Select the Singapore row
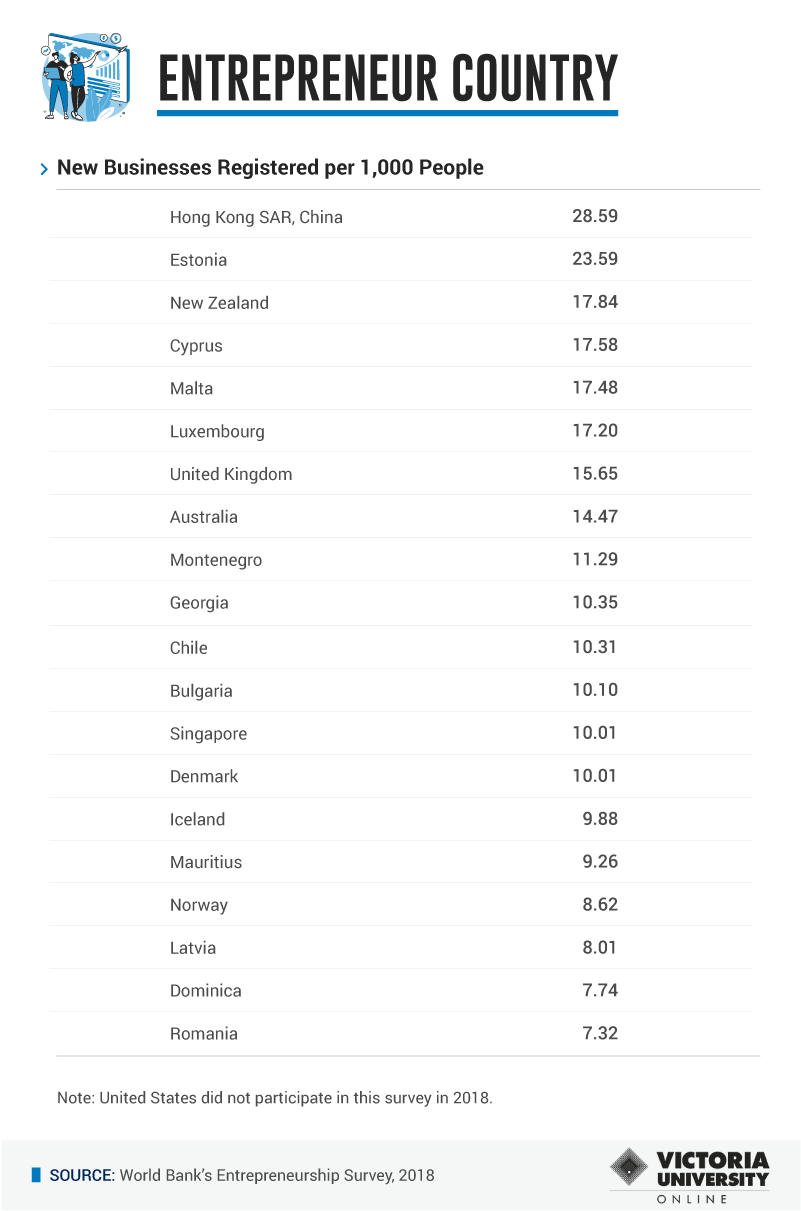801x1211 pixels. coord(408,733)
